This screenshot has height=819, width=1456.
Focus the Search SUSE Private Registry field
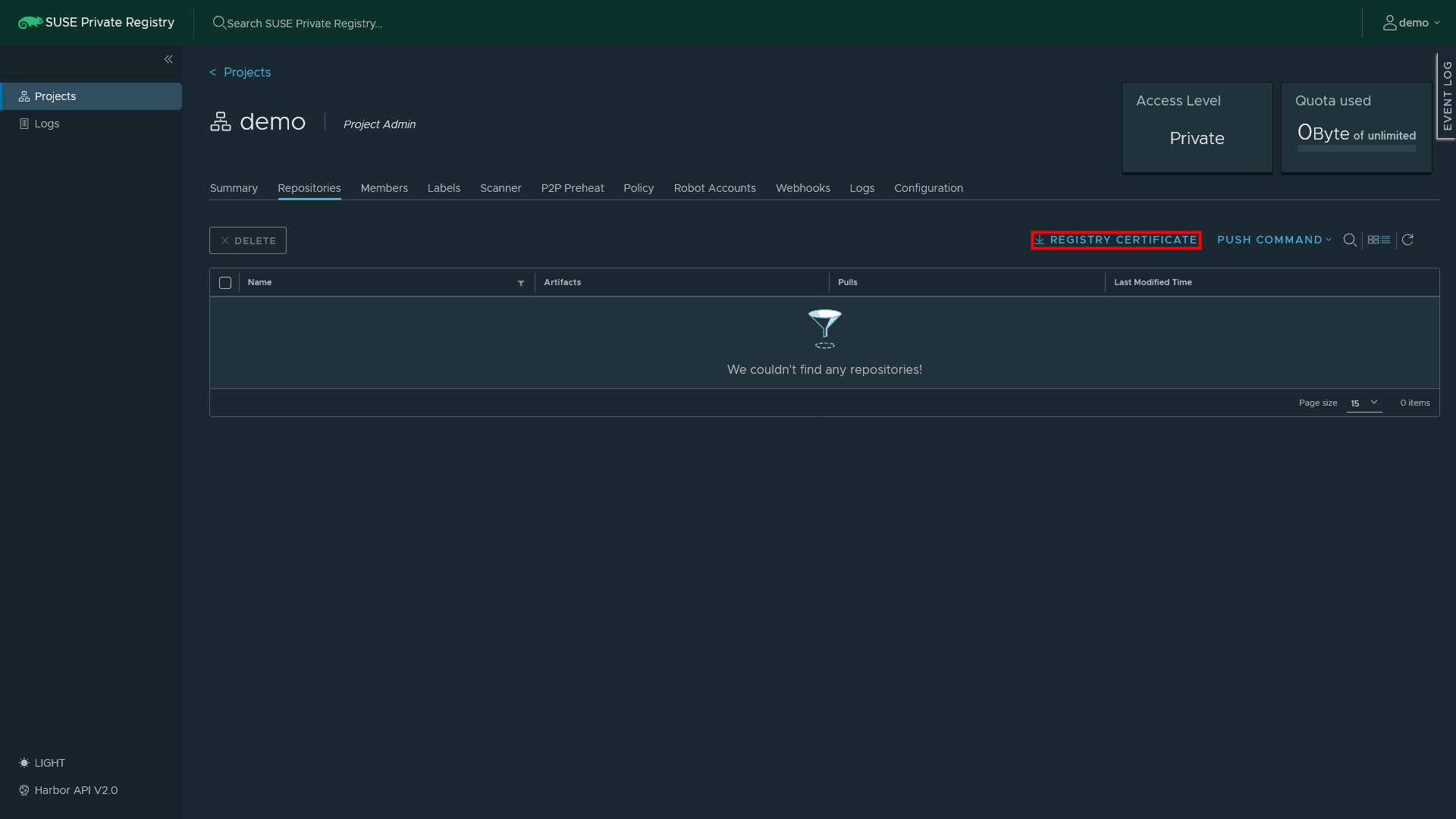(305, 24)
